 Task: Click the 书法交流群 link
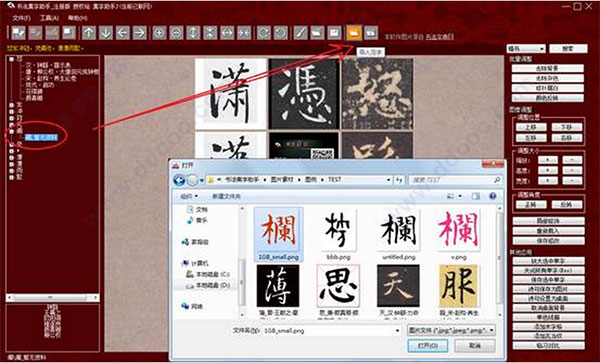(440, 37)
